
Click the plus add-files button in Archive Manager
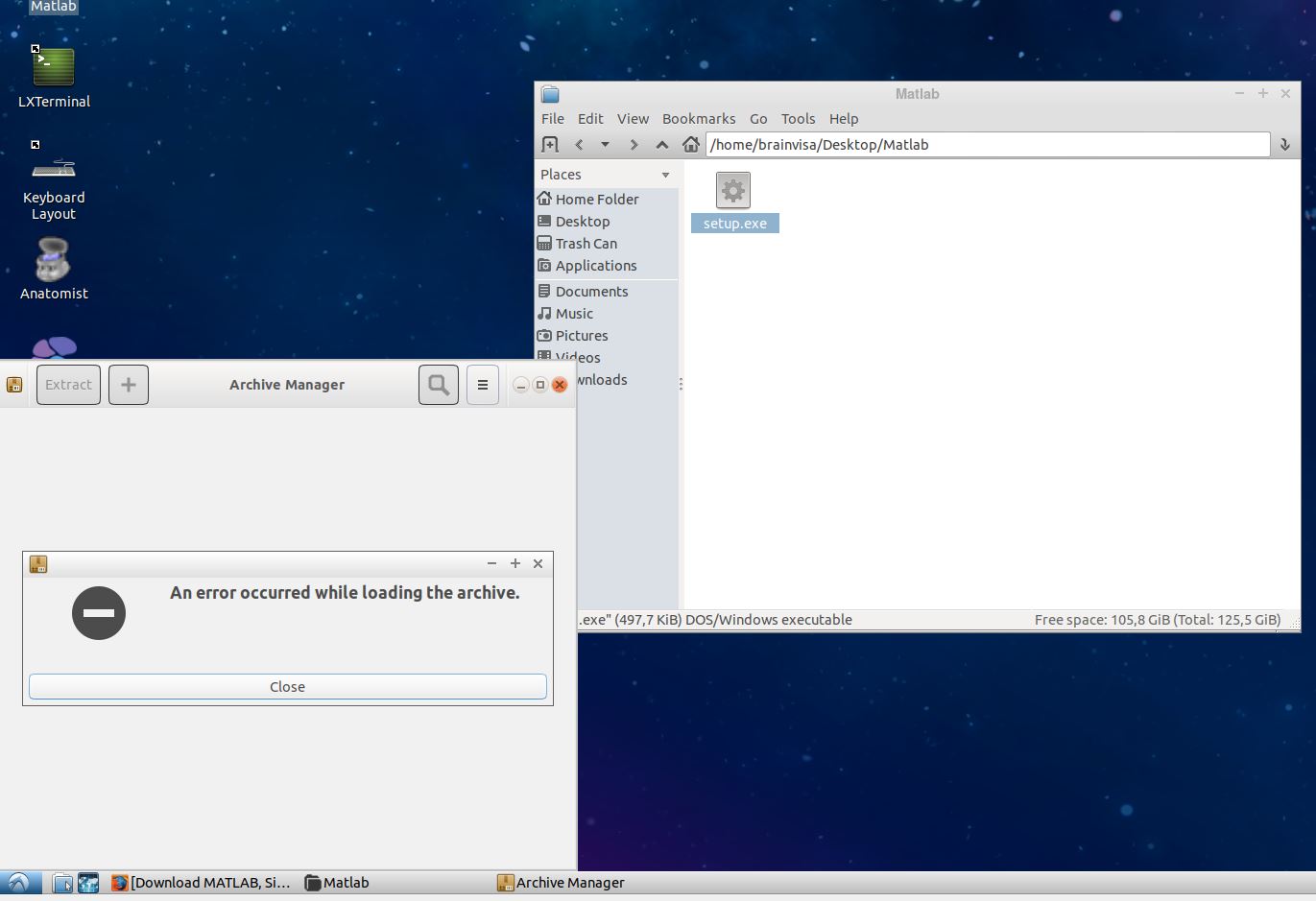point(129,385)
